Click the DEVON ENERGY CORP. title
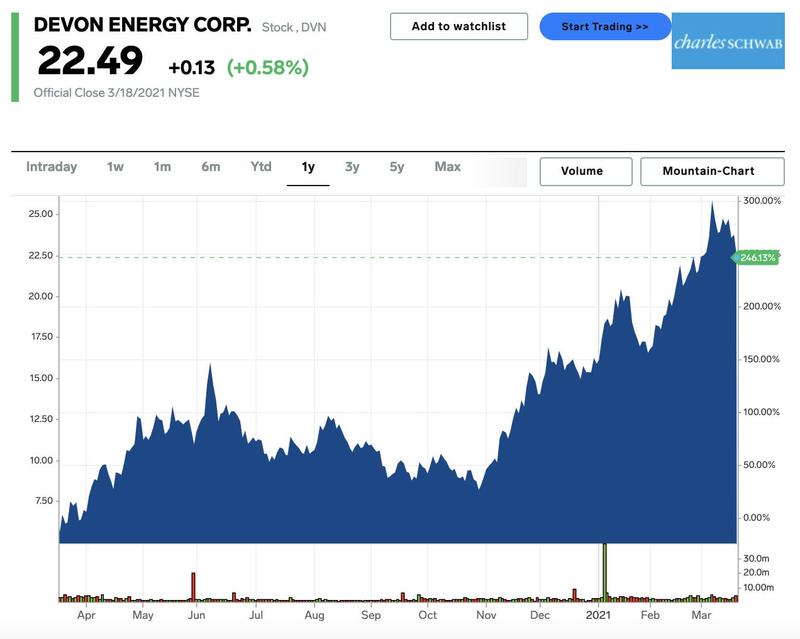The image size is (800, 639). coord(142,24)
